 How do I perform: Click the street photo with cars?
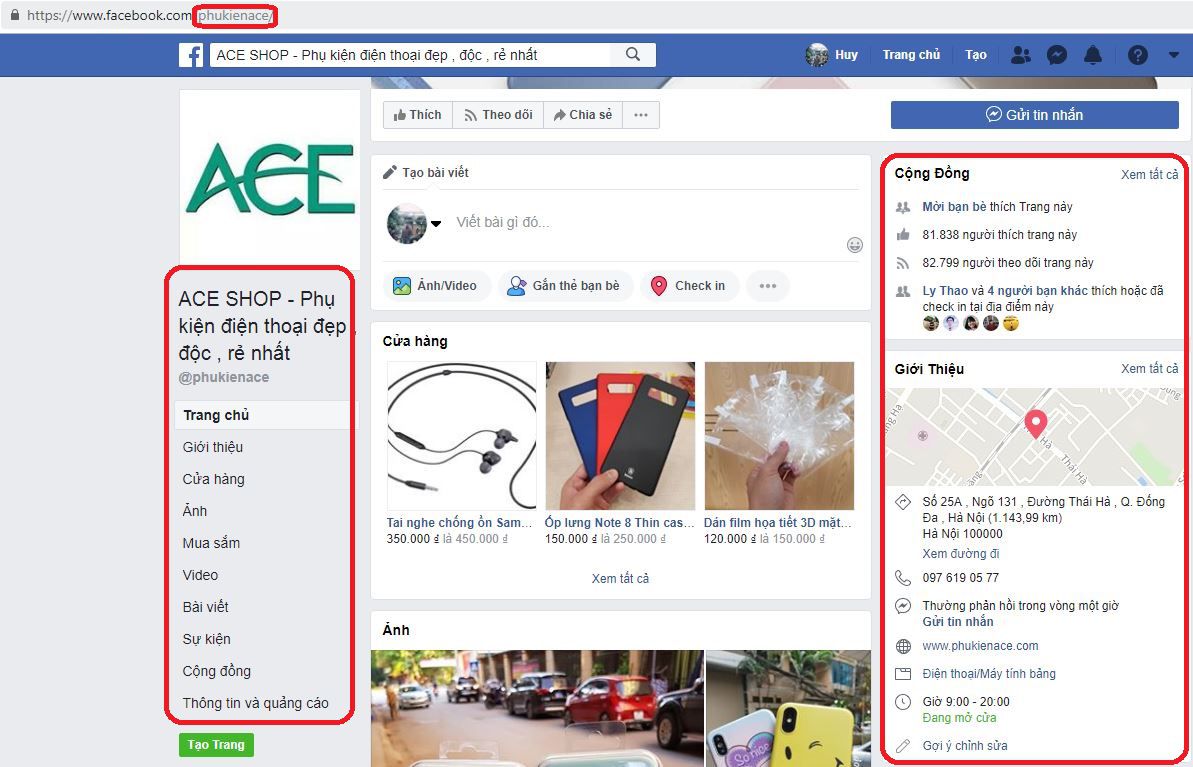(x=537, y=708)
